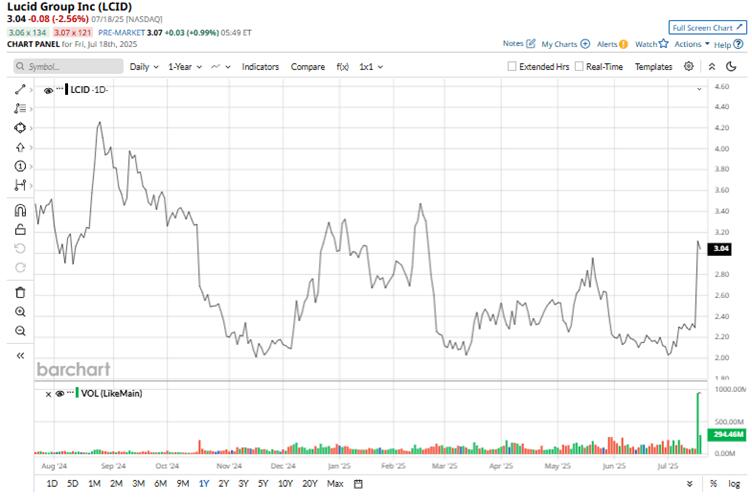752x503 pixels.
Task: Open the annotation text list tool
Action: [x=20, y=109]
